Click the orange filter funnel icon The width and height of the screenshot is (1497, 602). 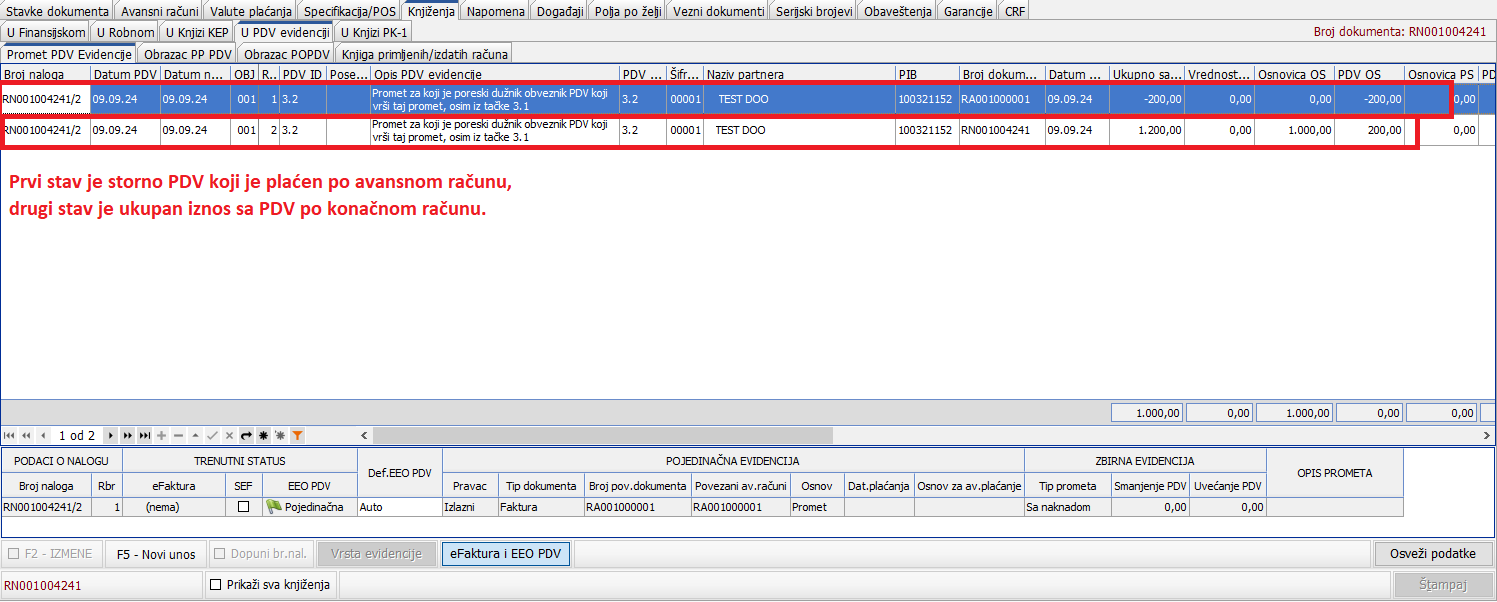[297, 436]
